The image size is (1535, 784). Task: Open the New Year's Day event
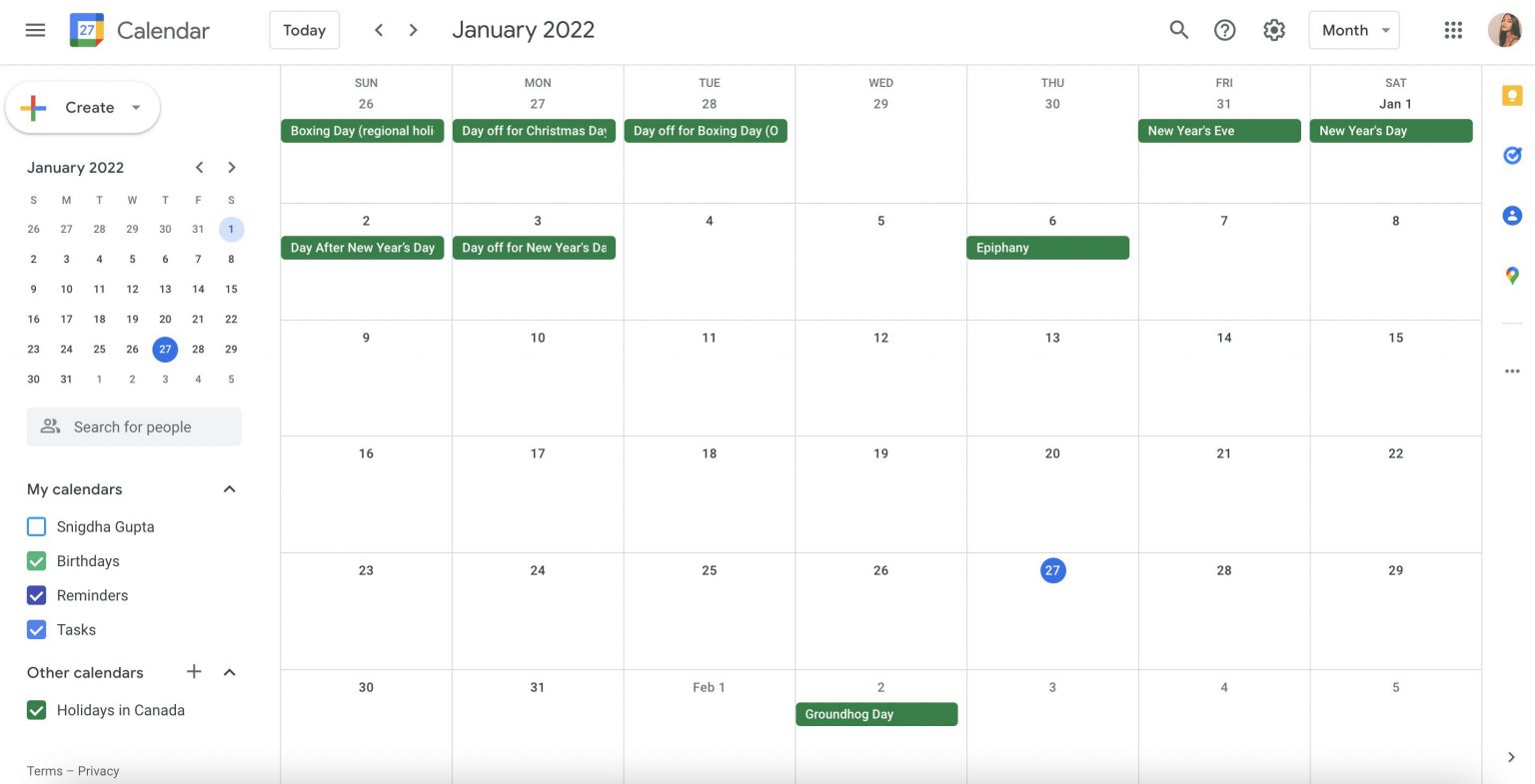pos(1391,131)
